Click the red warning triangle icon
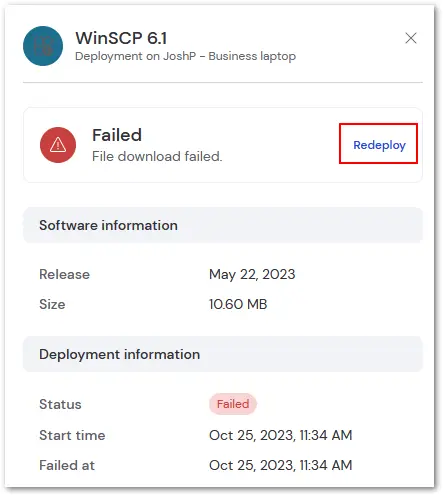443x496 pixels. click(58, 145)
